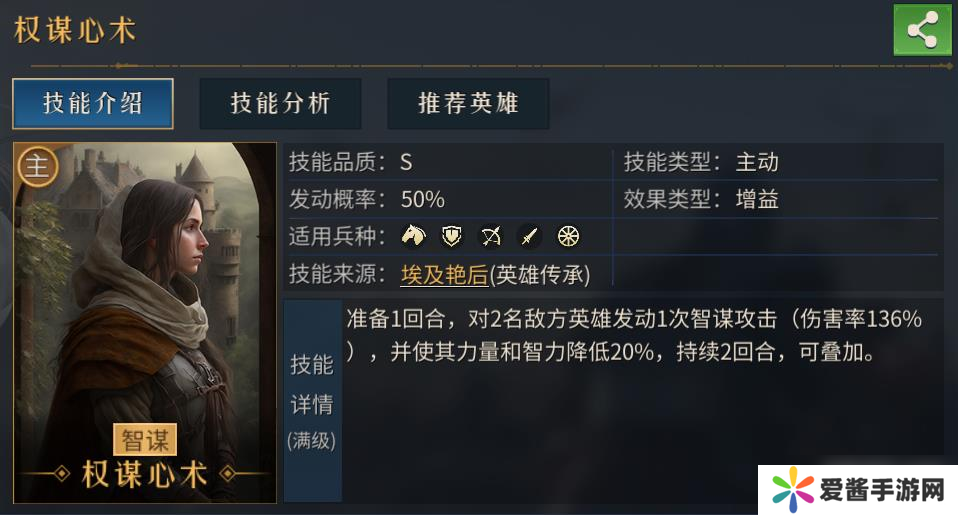Switch to the 技能介绍 tab

click(x=93, y=103)
